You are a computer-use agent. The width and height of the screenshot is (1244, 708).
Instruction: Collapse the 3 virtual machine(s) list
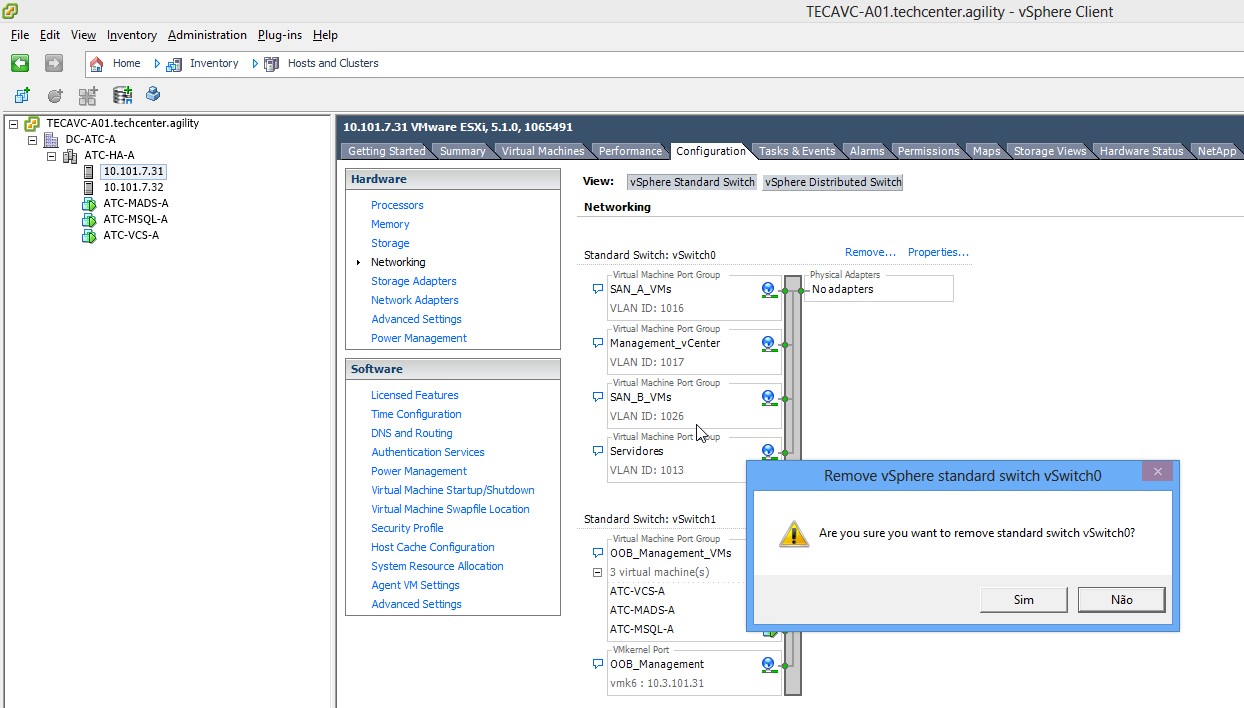click(x=598, y=573)
